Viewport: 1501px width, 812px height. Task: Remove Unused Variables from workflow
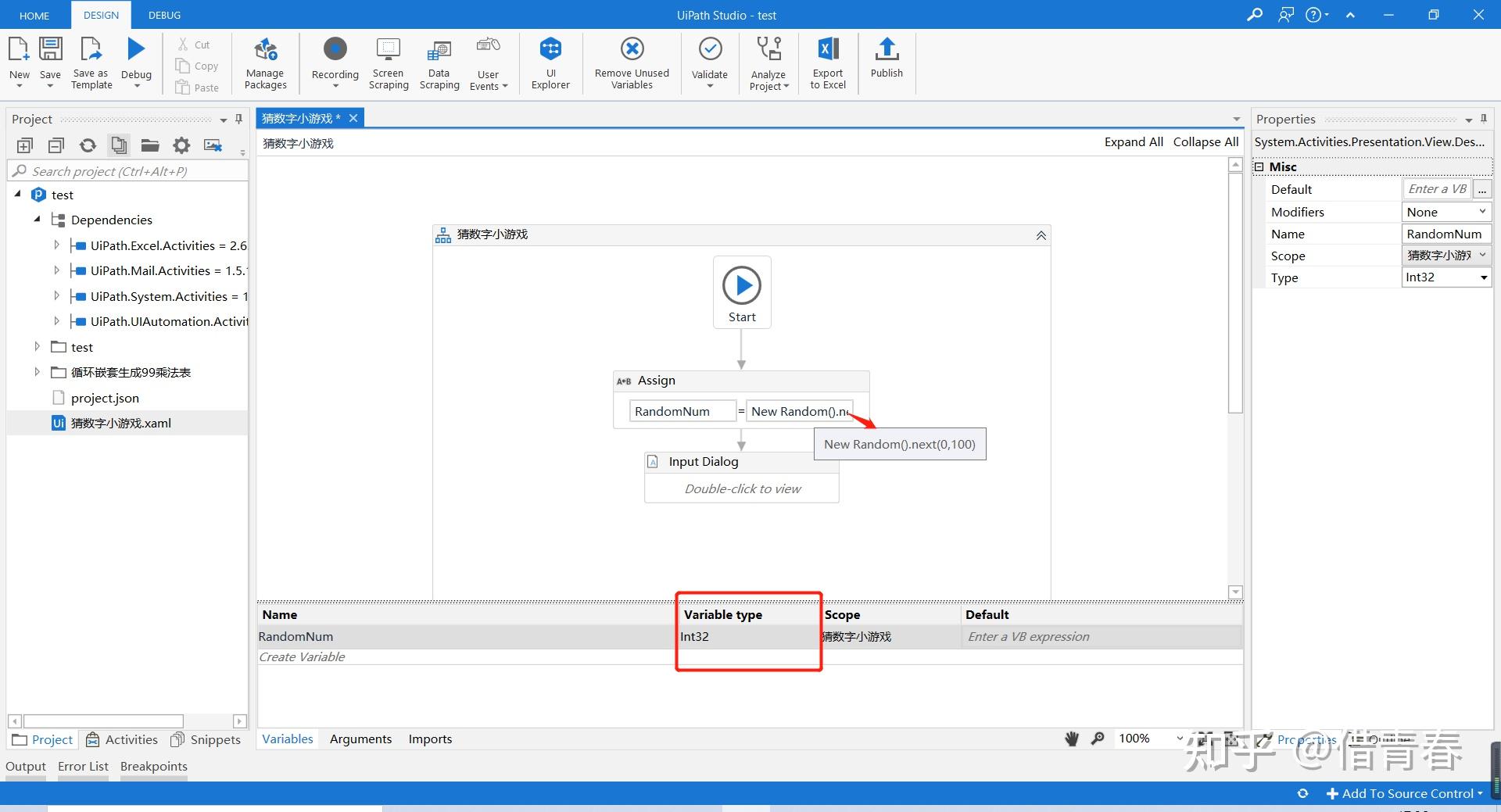tap(631, 63)
